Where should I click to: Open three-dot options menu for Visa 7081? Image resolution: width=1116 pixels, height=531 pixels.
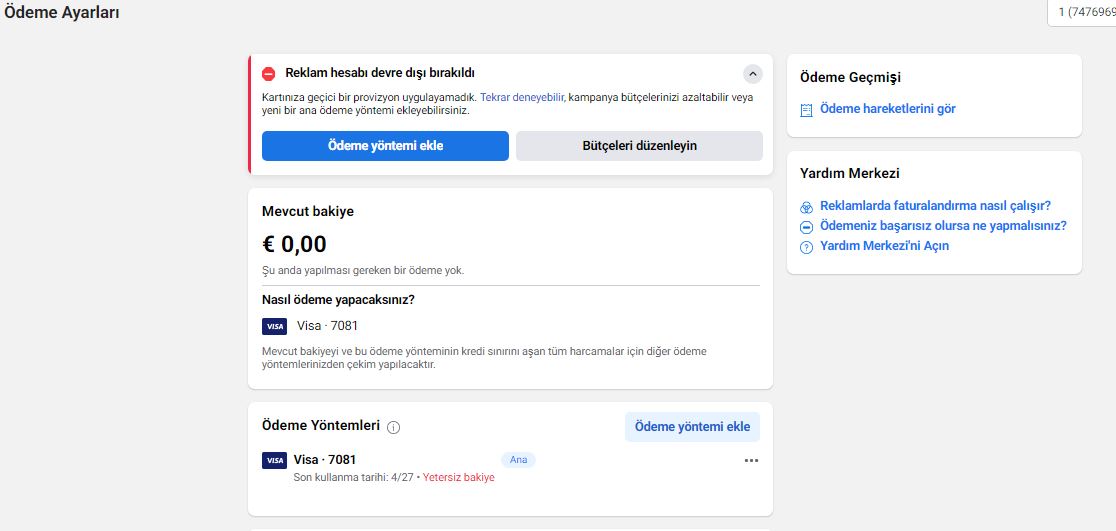(752, 461)
